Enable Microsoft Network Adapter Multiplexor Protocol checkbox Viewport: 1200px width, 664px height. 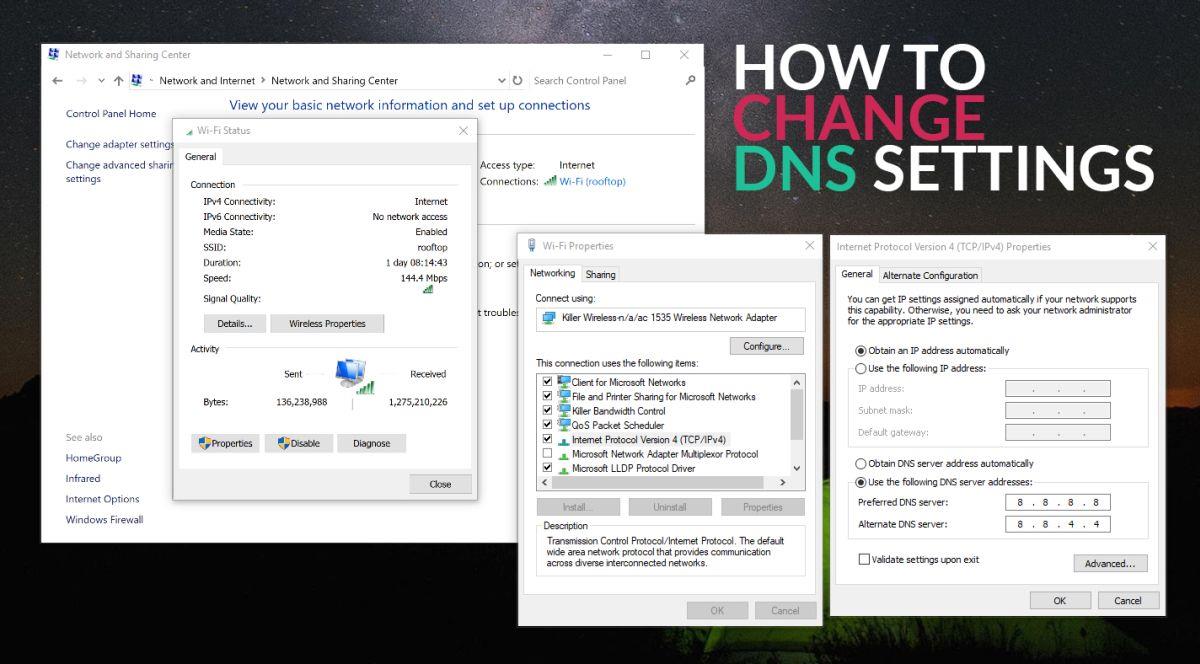547,454
